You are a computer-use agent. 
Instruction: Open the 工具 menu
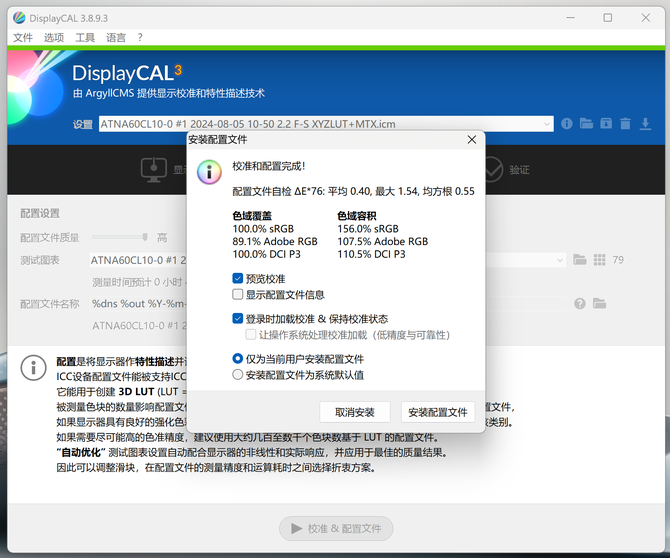tap(85, 38)
